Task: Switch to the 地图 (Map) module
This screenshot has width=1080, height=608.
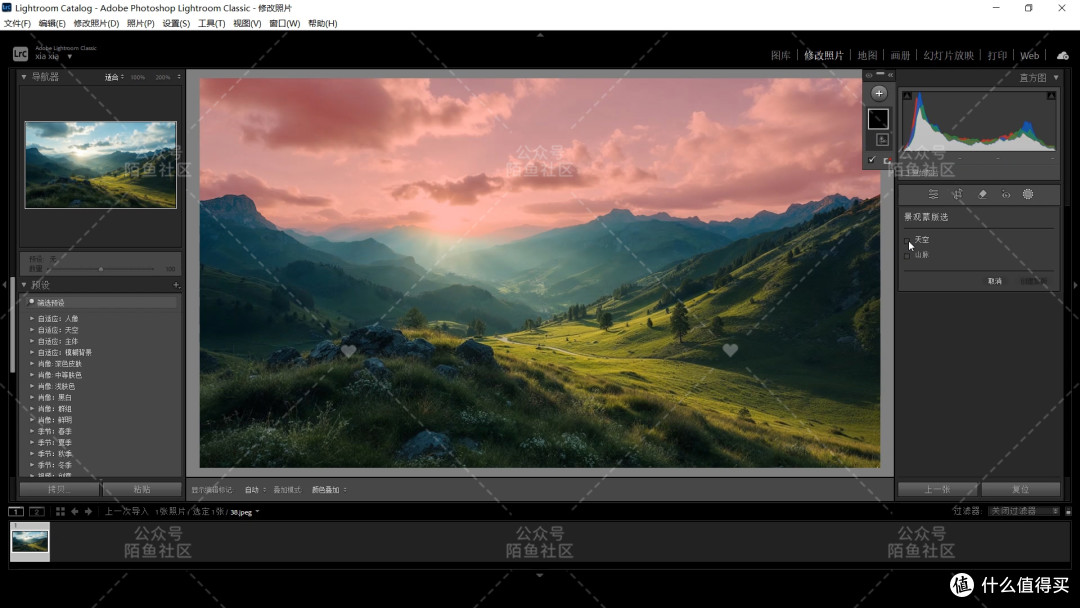Action: (867, 55)
